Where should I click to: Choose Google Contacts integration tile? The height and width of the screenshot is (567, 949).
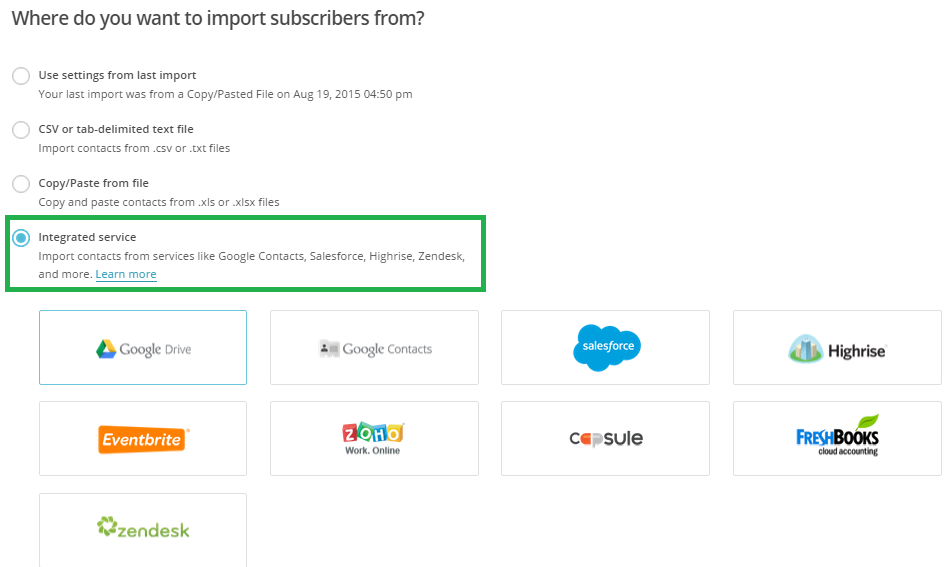coord(374,347)
